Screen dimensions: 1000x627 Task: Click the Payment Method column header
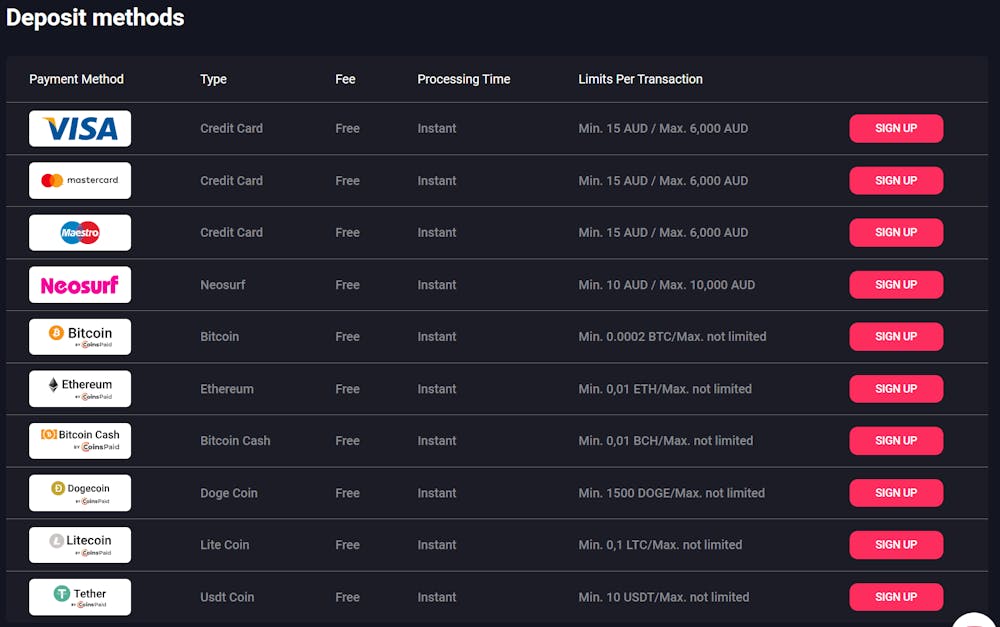pos(77,79)
